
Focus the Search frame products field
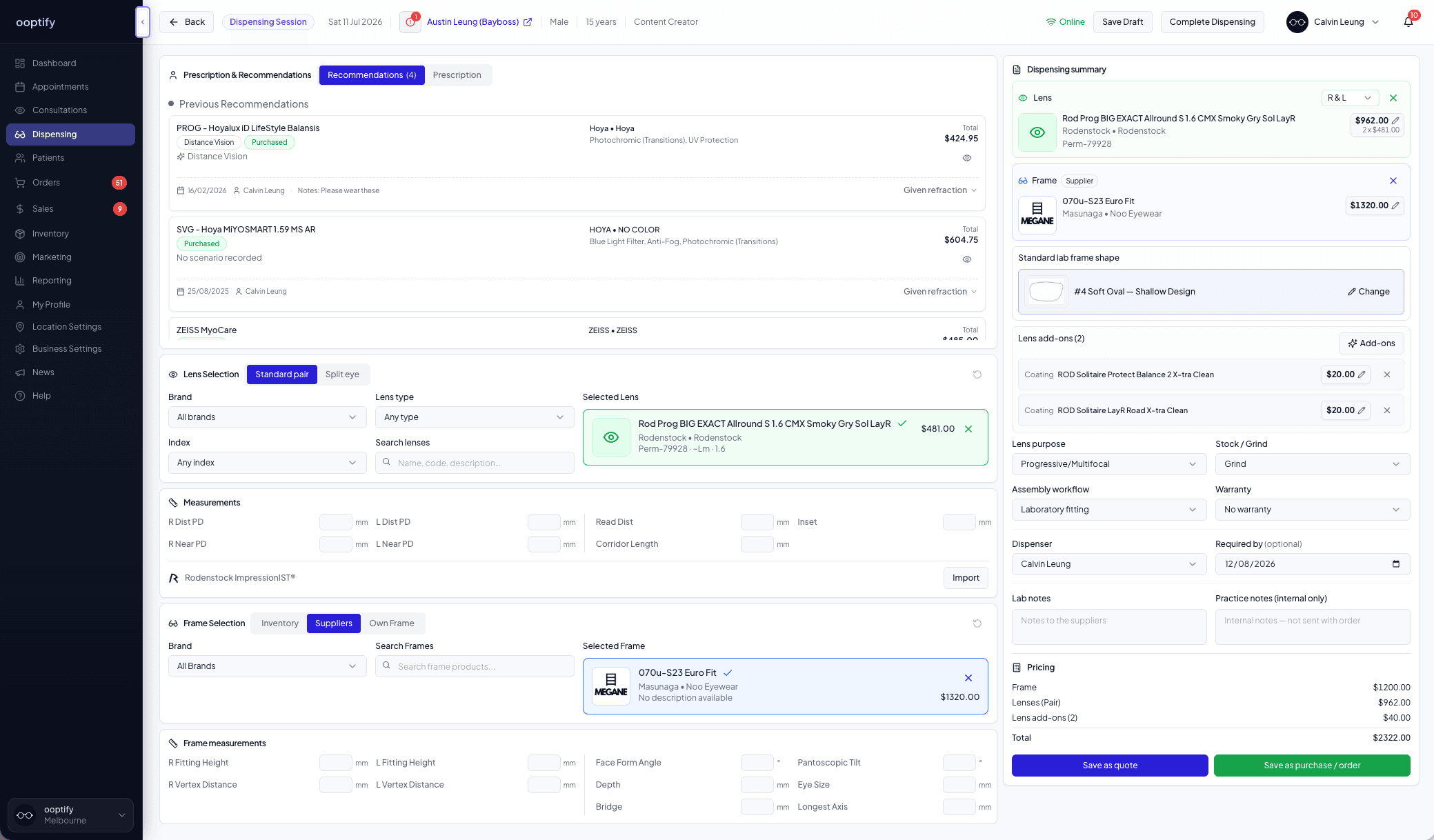coord(475,666)
